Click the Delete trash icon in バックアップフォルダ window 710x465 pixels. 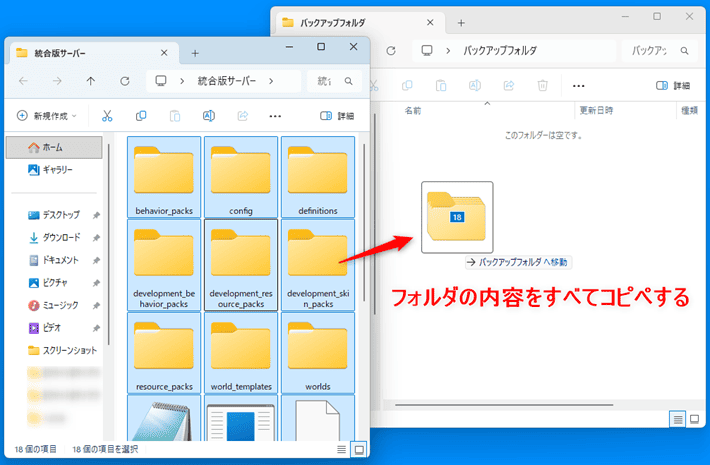coord(542,86)
